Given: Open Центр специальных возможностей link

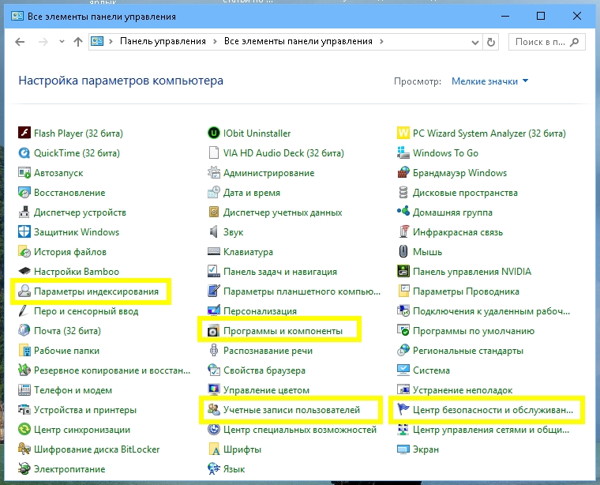Looking at the screenshot, I should [300, 430].
